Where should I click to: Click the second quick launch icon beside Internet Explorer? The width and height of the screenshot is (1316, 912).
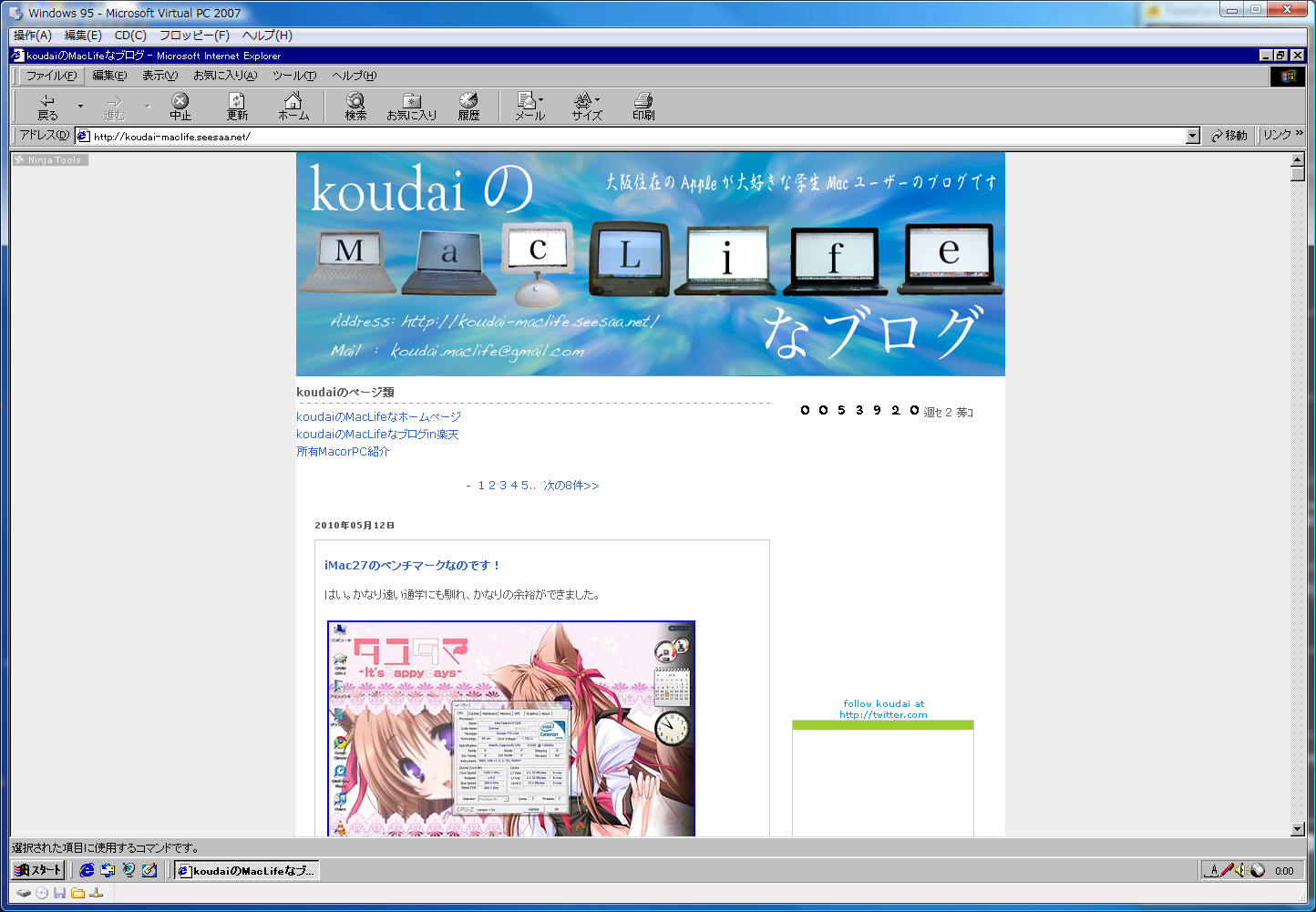pyautogui.click(x=108, y=870)
